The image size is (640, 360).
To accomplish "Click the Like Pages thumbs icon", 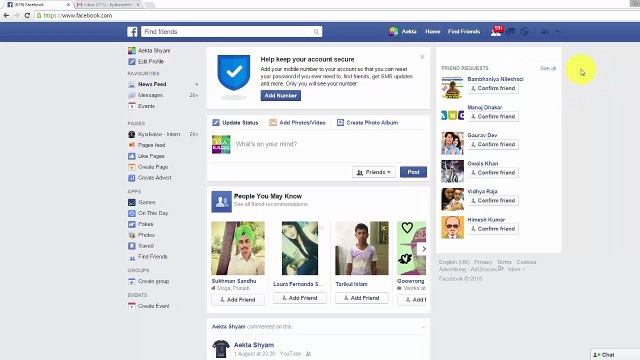I will coord(131,156).
